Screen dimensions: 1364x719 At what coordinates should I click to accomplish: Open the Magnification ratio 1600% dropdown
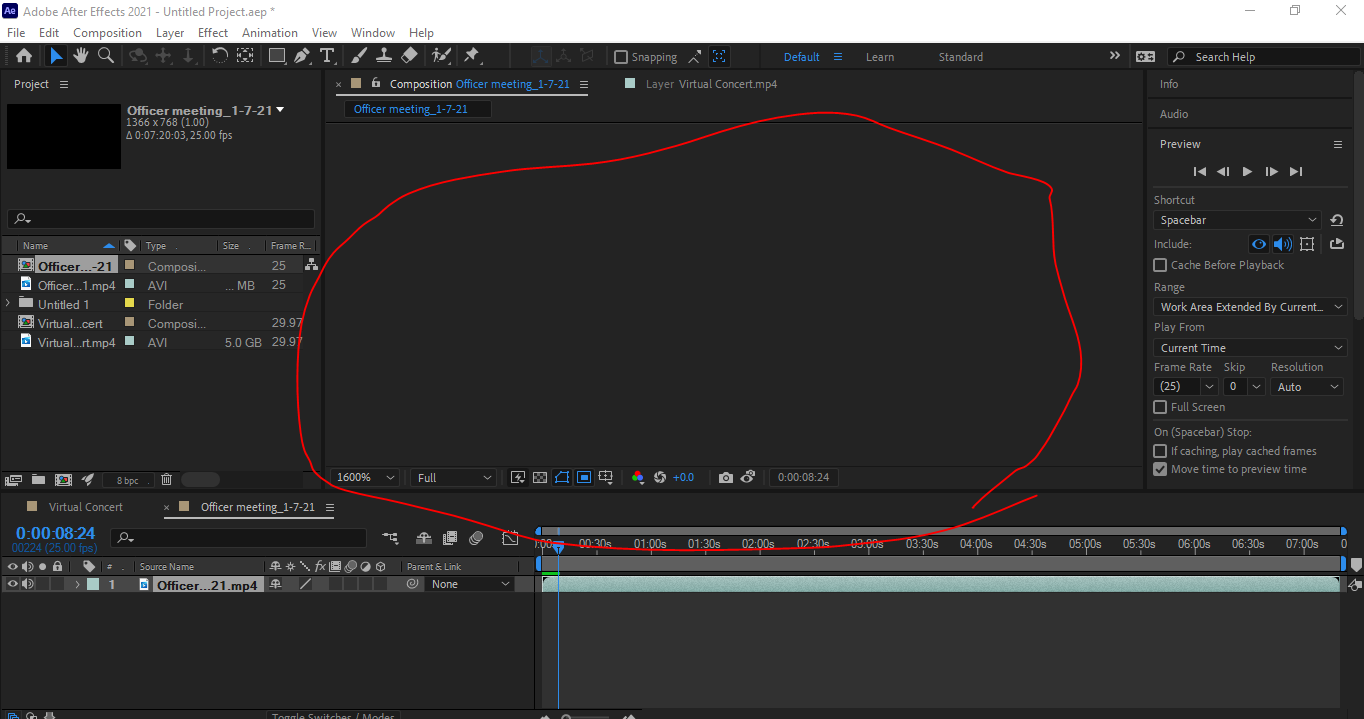363,477
